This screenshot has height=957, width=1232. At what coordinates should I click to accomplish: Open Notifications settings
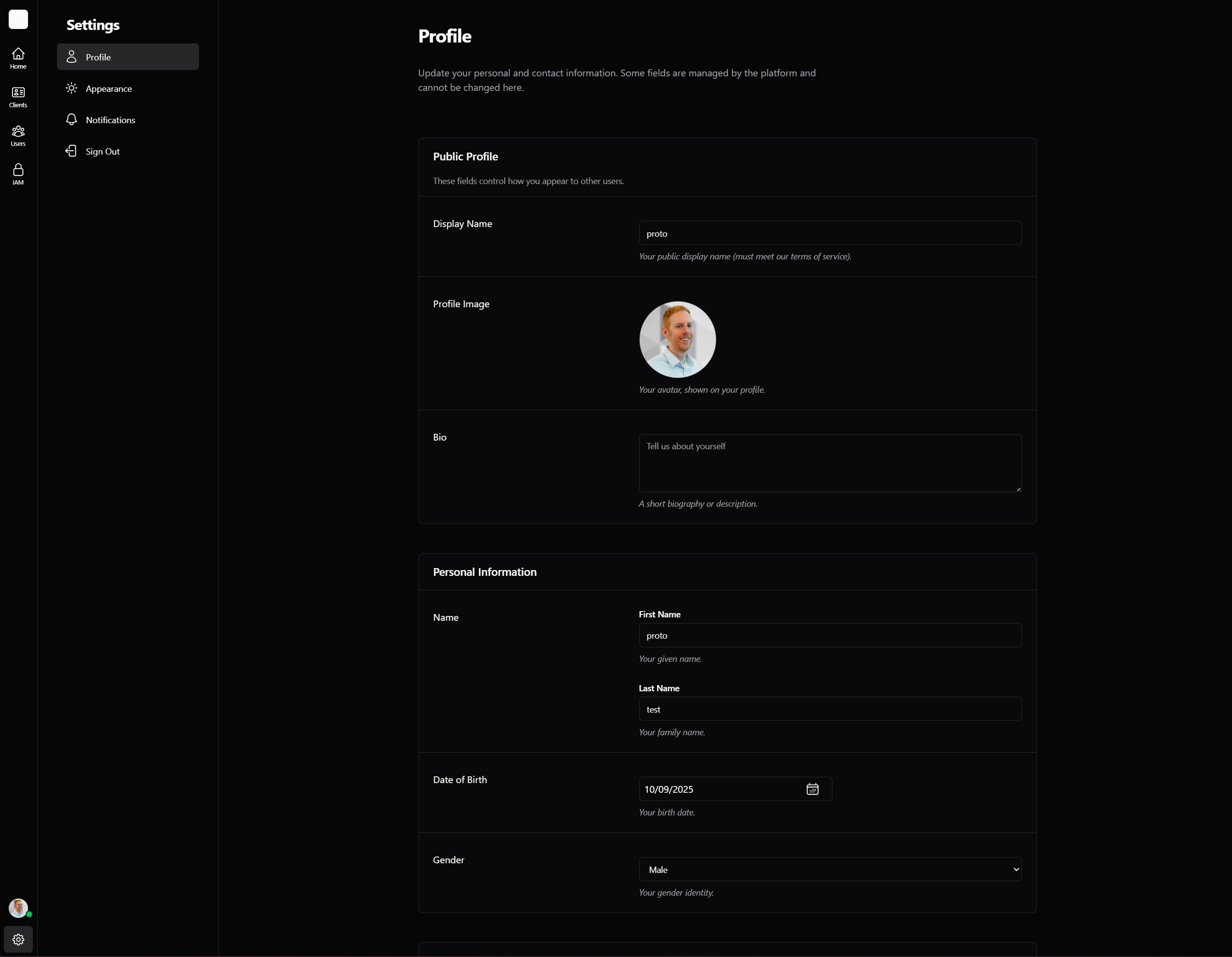click(110, 120)
